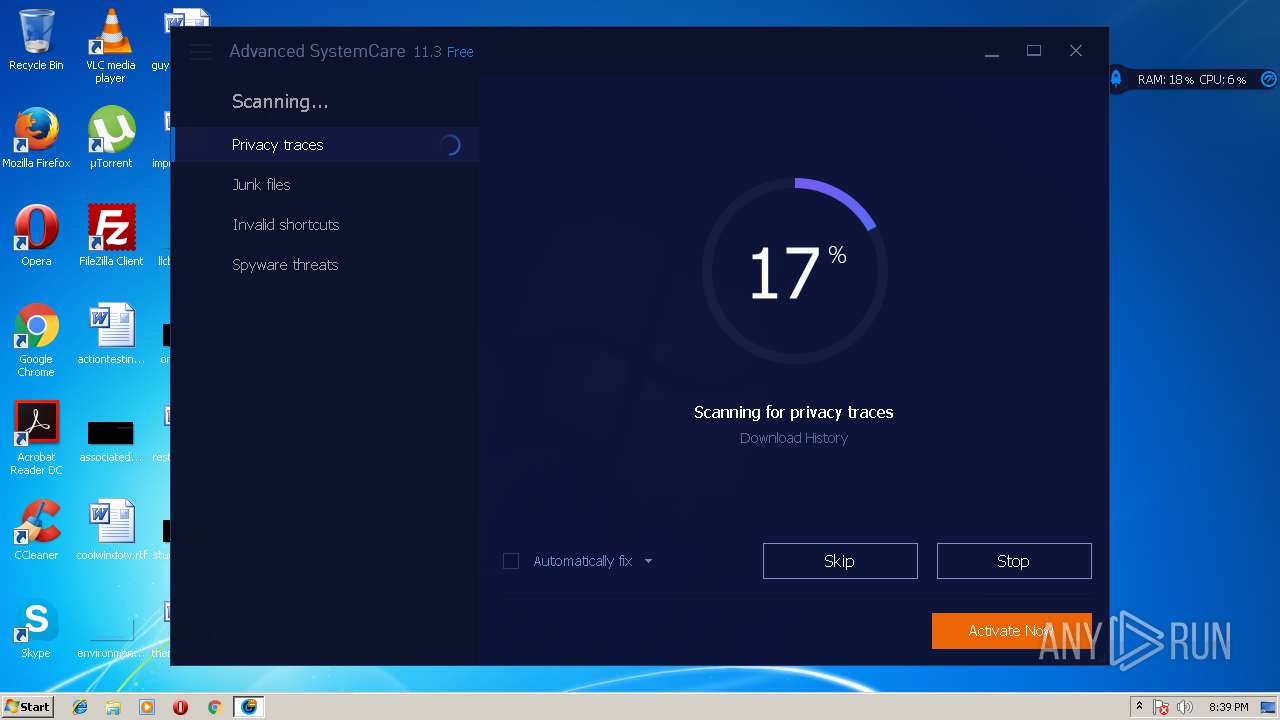
Task: Open the Recycle Bin desktop icon
Action: (36, 40)
